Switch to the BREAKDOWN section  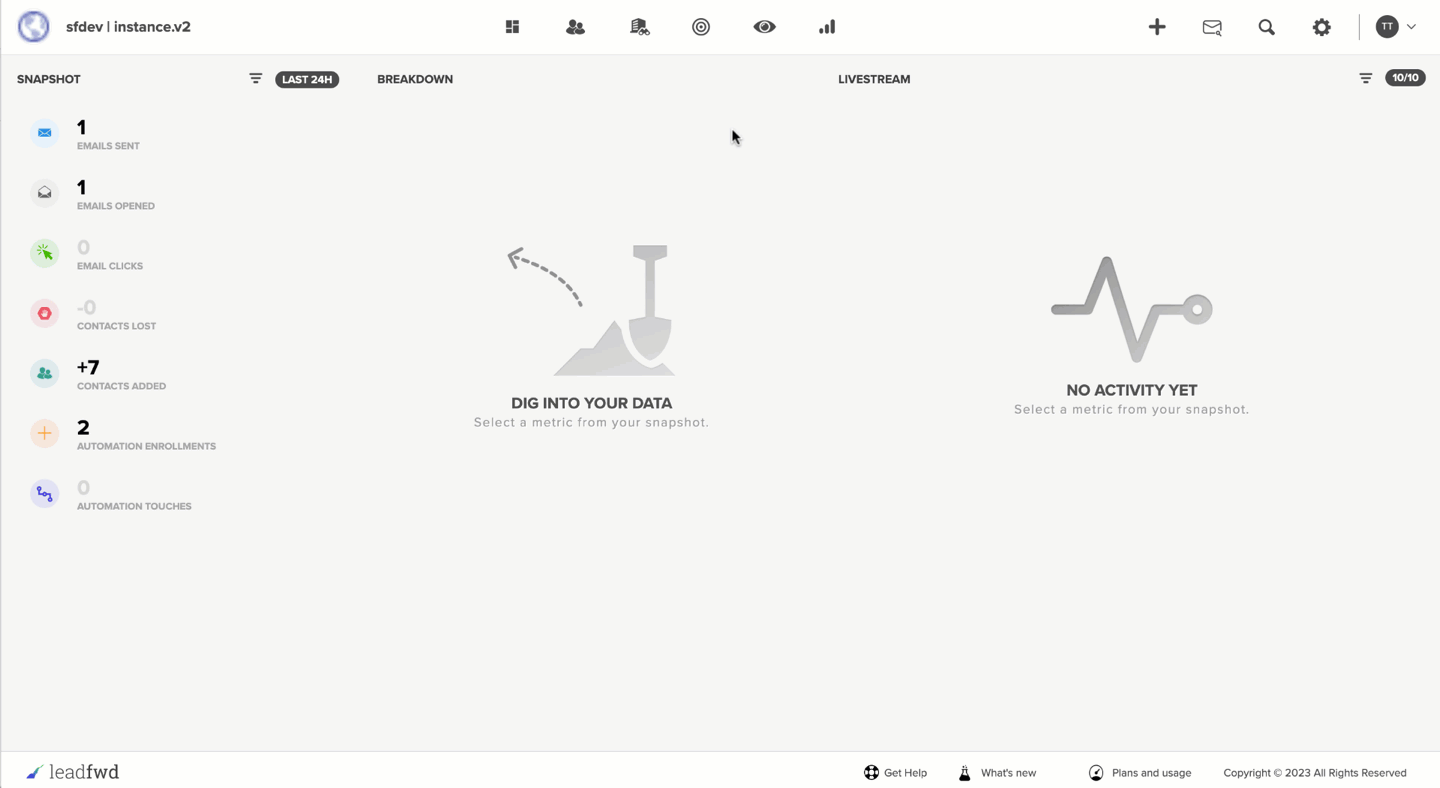pyautogui.click(x=415, y=79)
